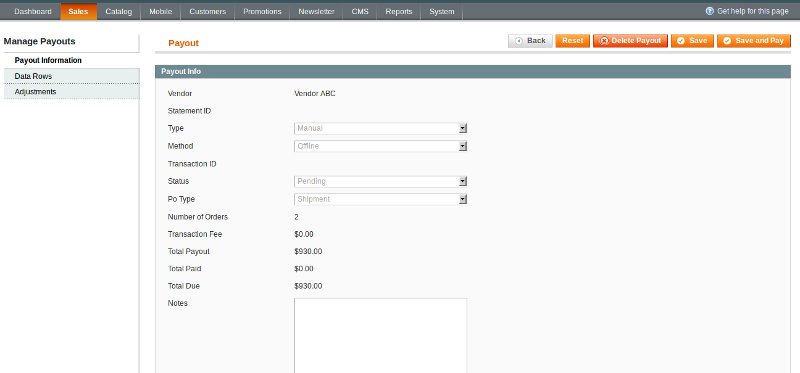Select the Payout Information tab
This screenshot has width=800, height=373.
pos(71,61)
